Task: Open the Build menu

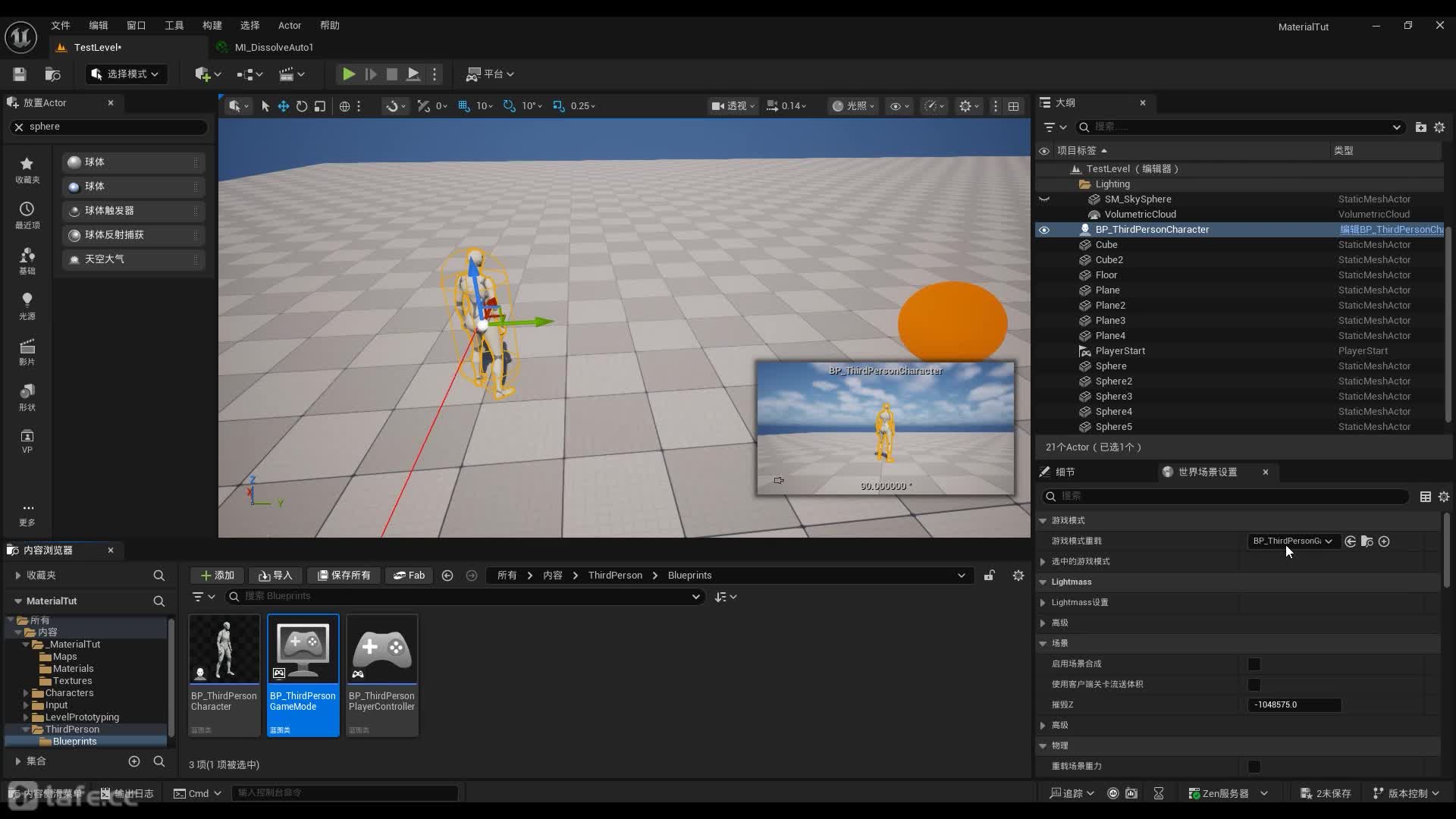Action: 212,26
